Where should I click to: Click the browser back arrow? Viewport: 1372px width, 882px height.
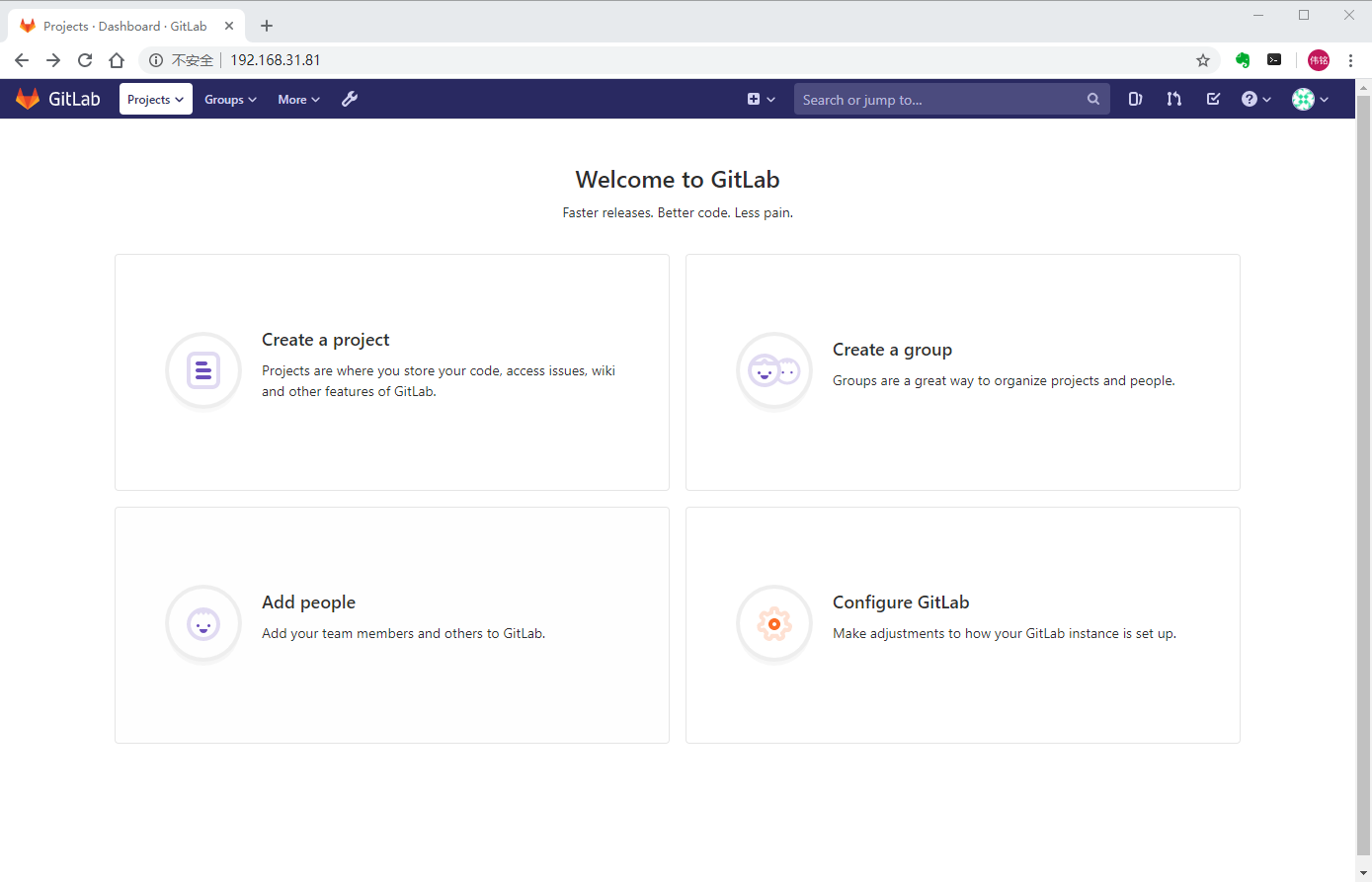pyautogui.click(x=22, y=60)
